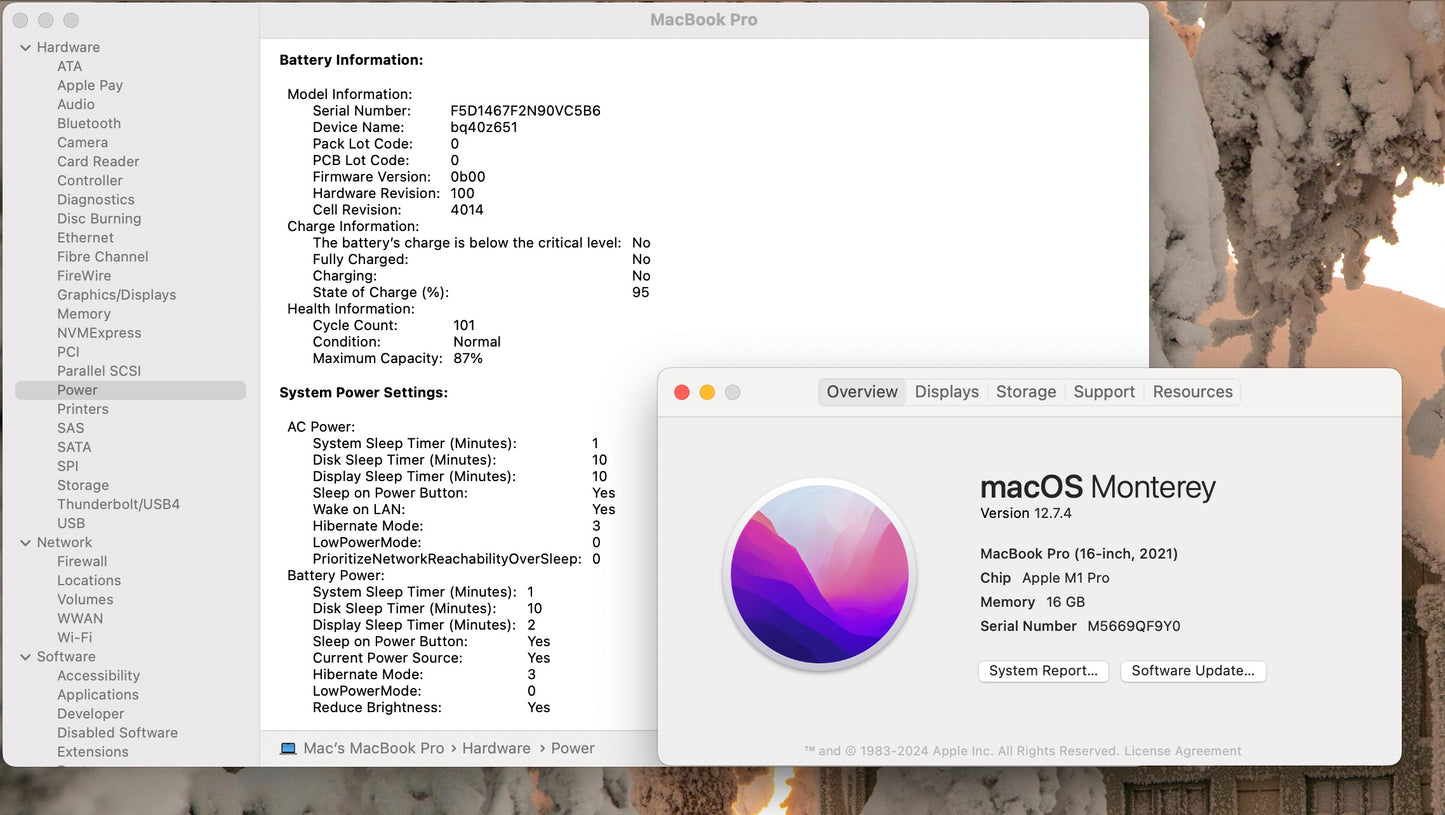Select Thunderbolt/USB4 in the Hardware list

coord(118,504)
